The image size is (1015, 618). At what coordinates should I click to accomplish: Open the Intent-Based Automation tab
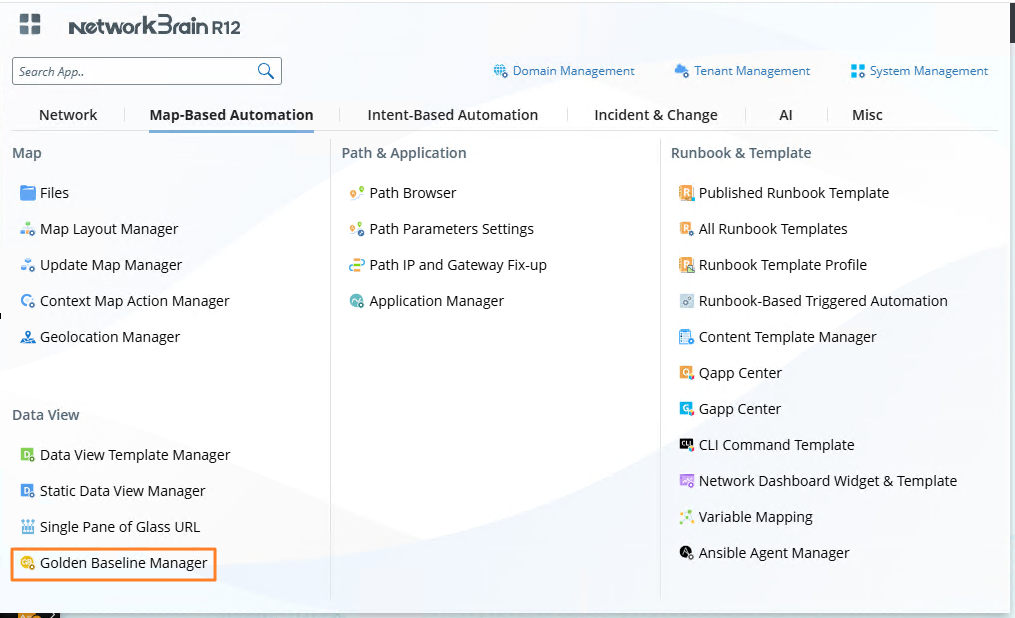pyautogui.click(x=452, y=115)
